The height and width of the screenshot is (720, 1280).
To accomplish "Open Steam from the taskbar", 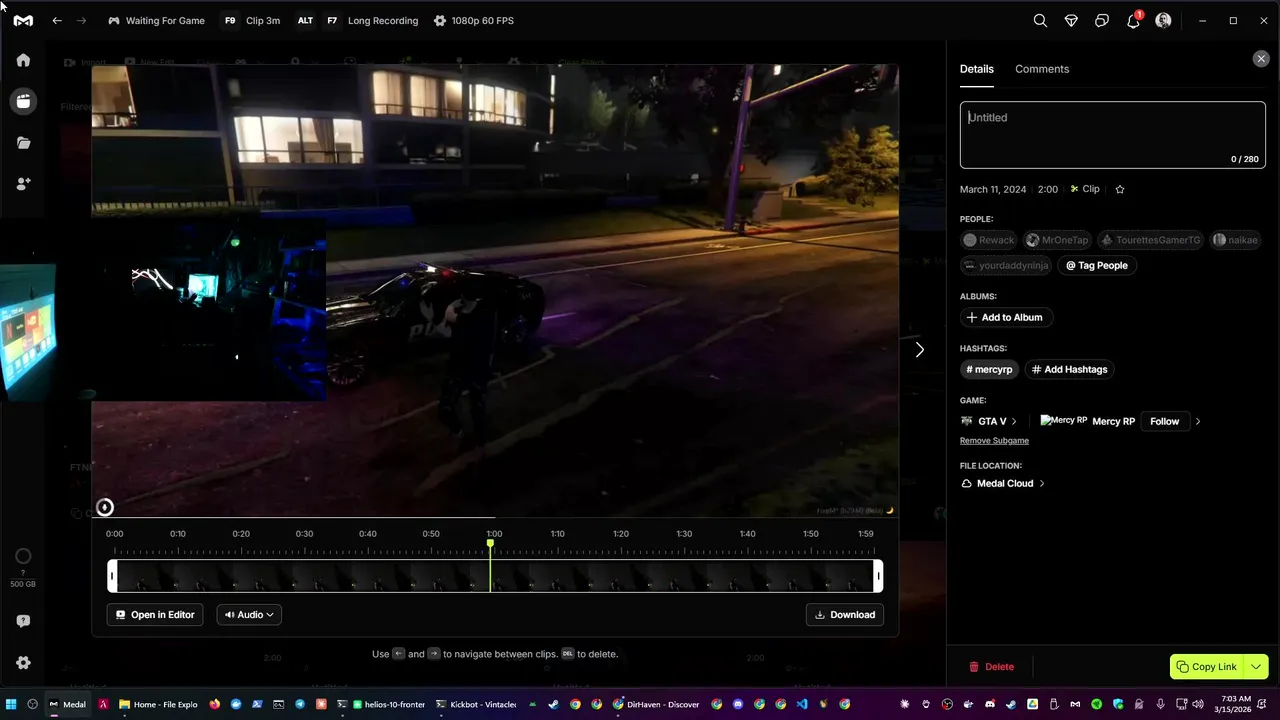I will tap(553, 704).
